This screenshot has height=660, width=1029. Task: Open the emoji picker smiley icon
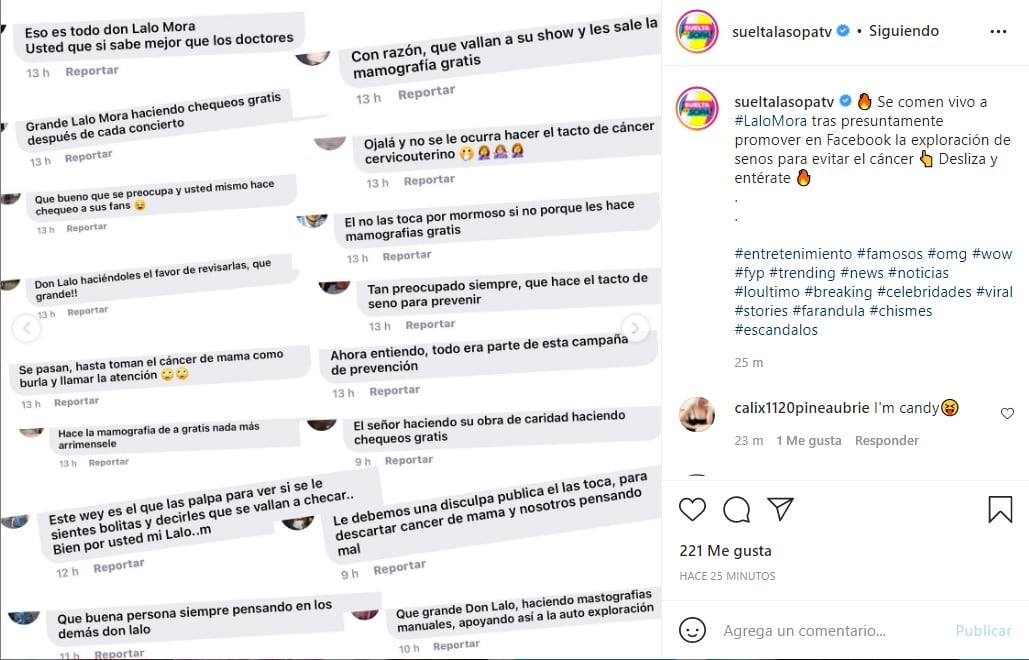692,630
